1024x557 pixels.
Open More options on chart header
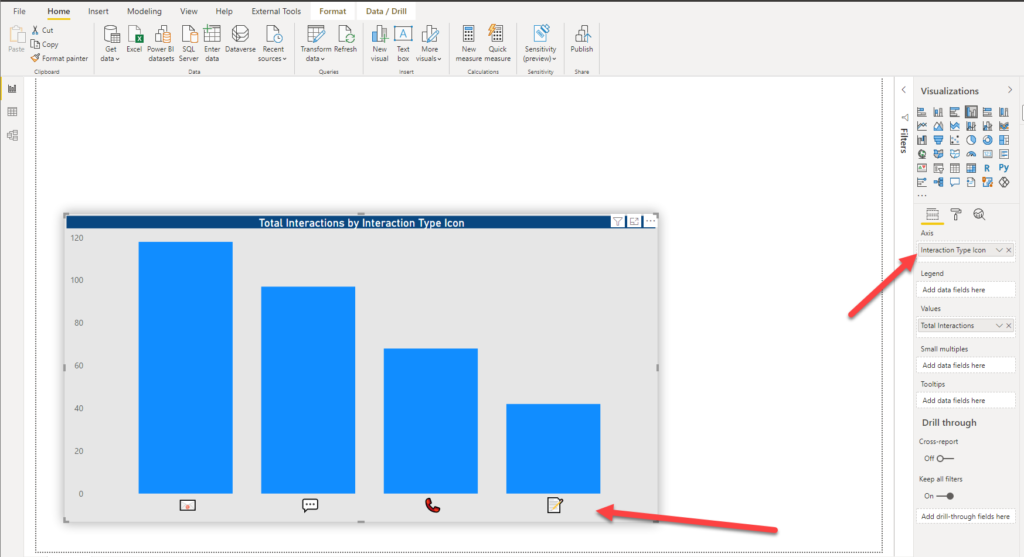(x=650, y=222)
